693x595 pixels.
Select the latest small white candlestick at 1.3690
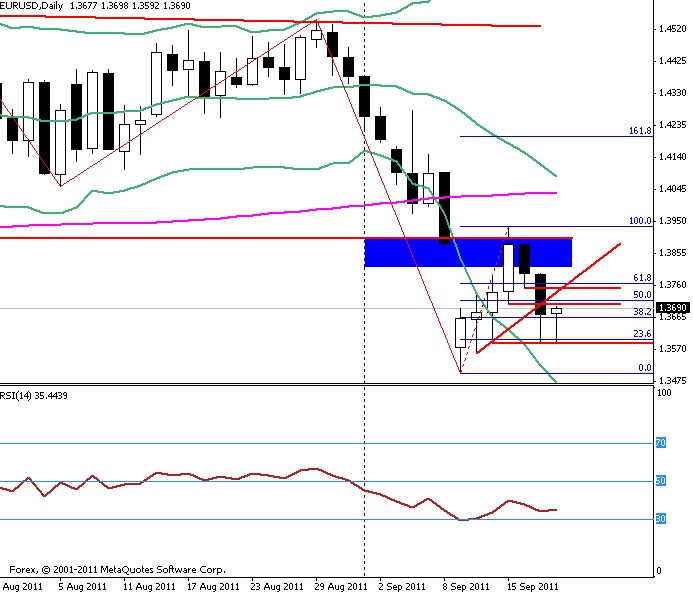(x=556, y=311)
